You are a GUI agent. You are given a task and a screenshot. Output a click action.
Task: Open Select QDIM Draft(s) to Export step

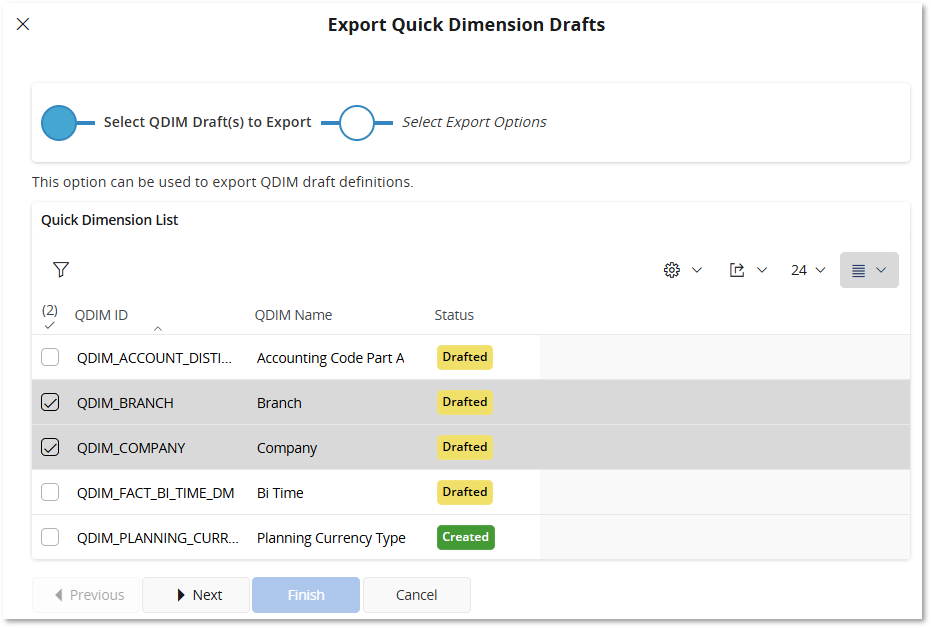tap(207, 122)
